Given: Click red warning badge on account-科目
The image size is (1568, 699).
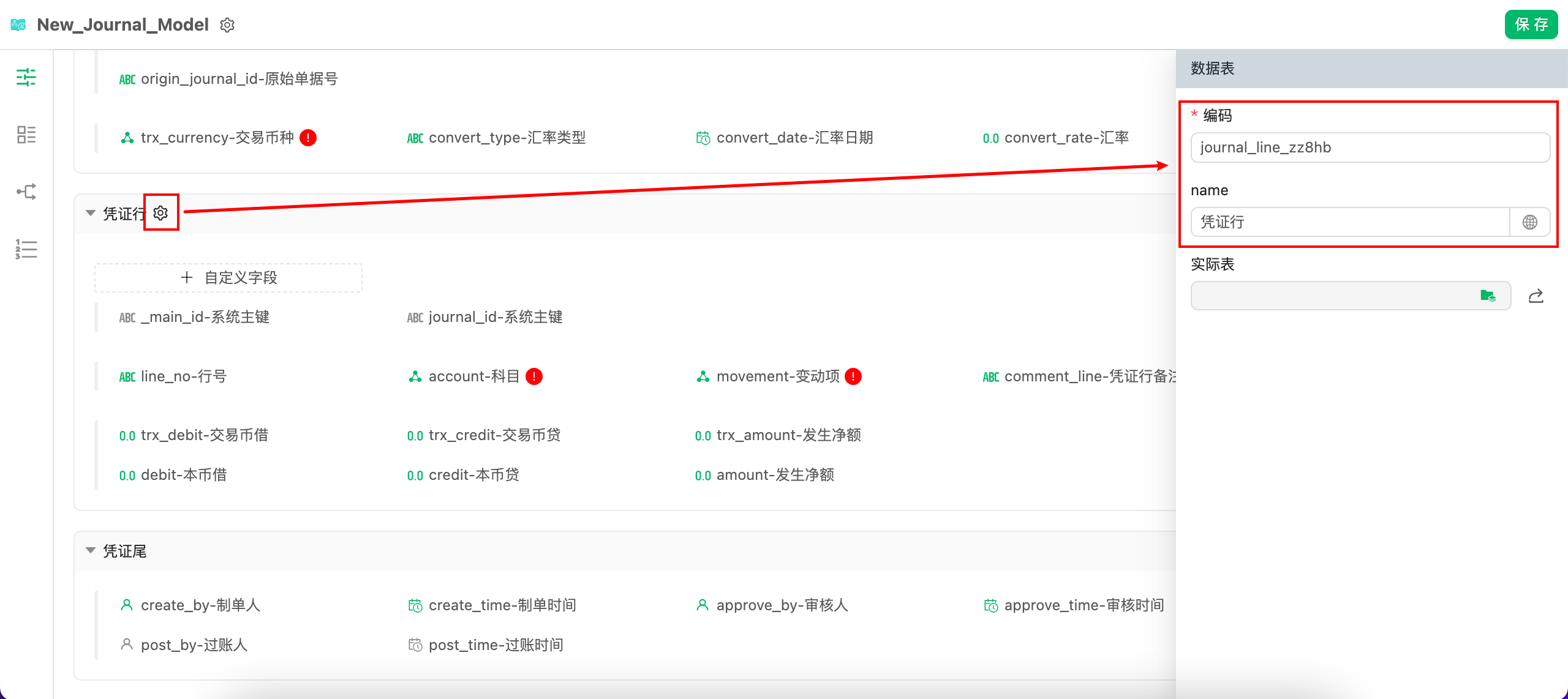Looking at the screenshot, I should (534, 376).
